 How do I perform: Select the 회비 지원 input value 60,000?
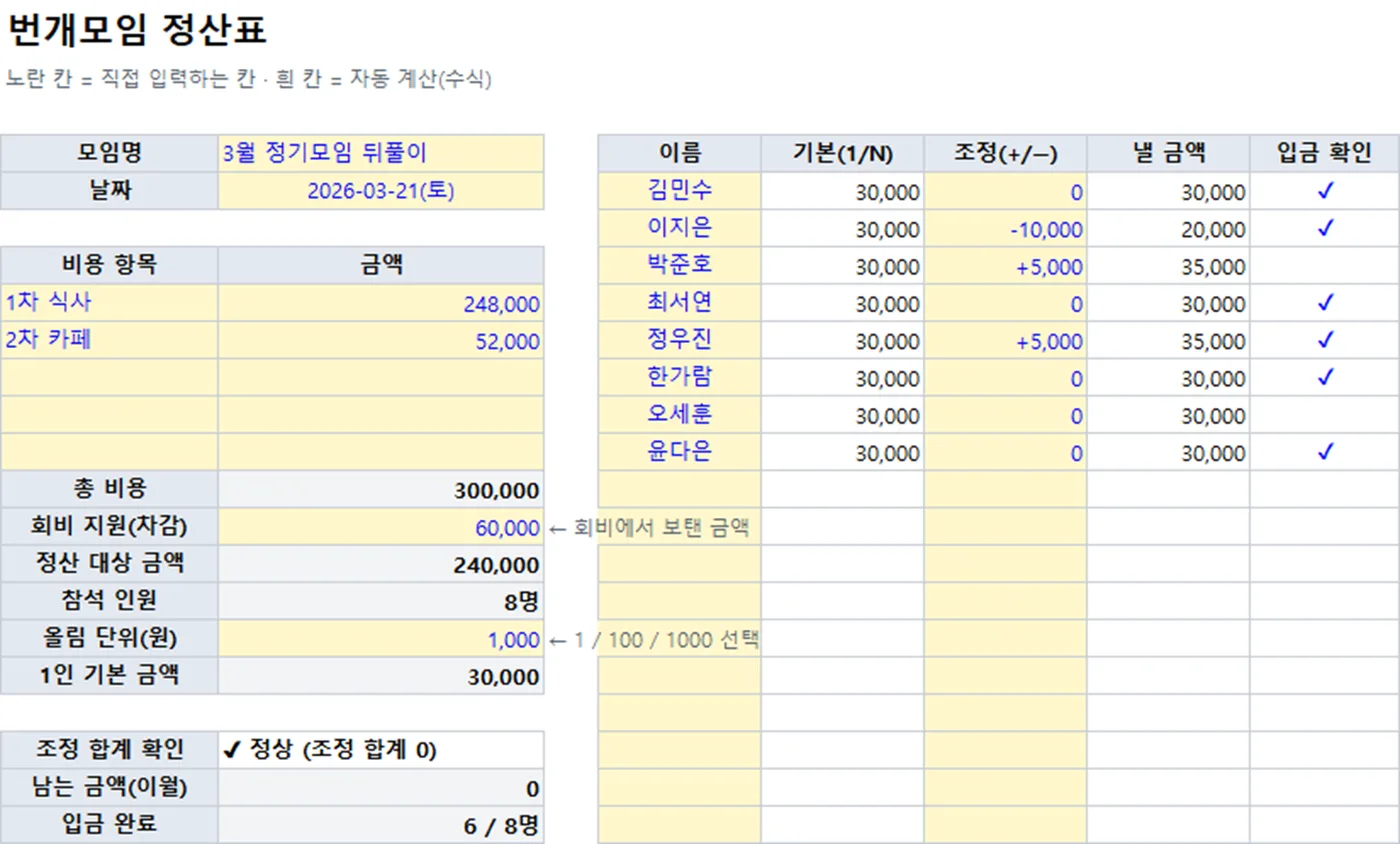click(381, 527)
